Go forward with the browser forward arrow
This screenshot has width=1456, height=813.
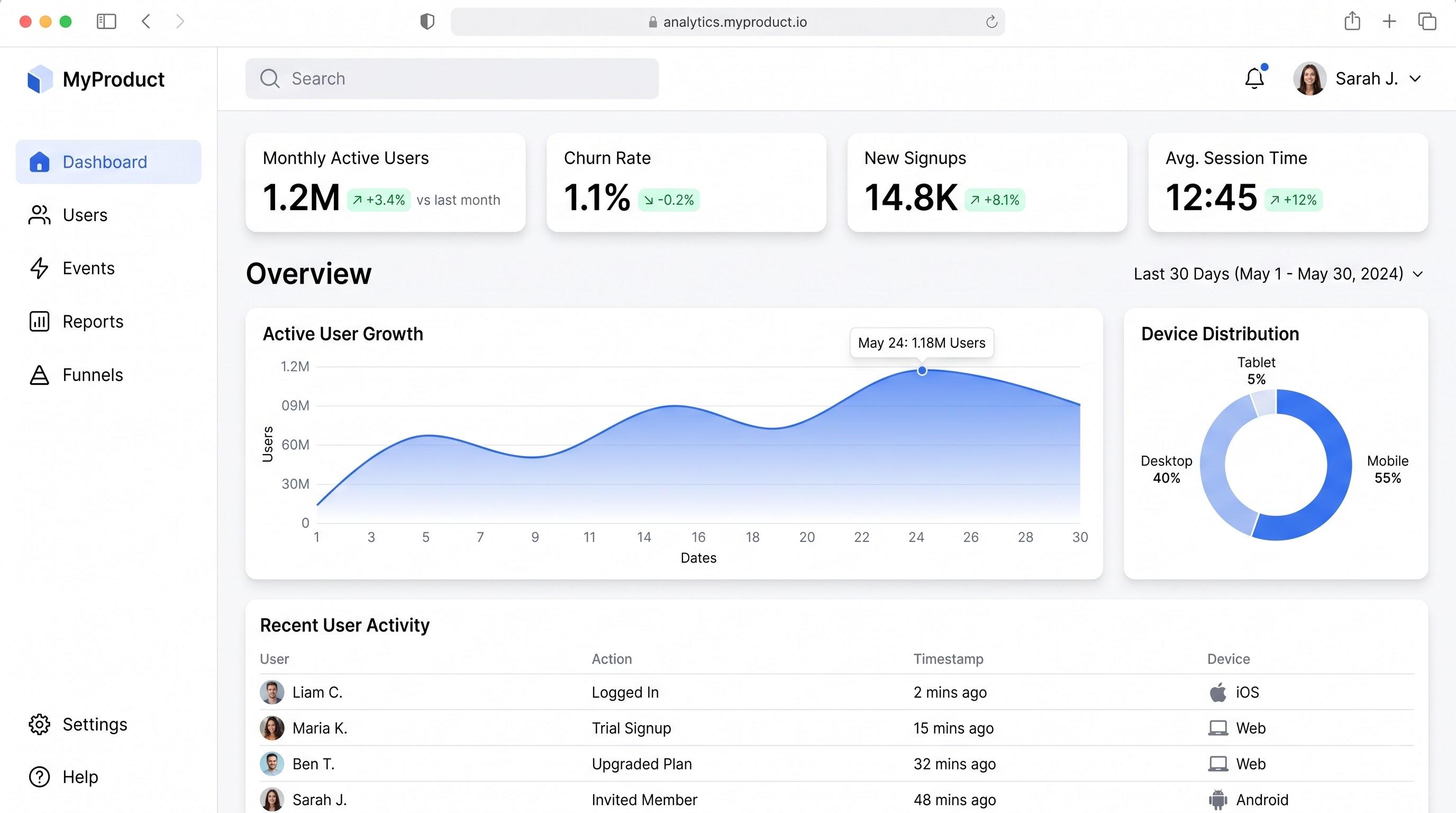180,22
